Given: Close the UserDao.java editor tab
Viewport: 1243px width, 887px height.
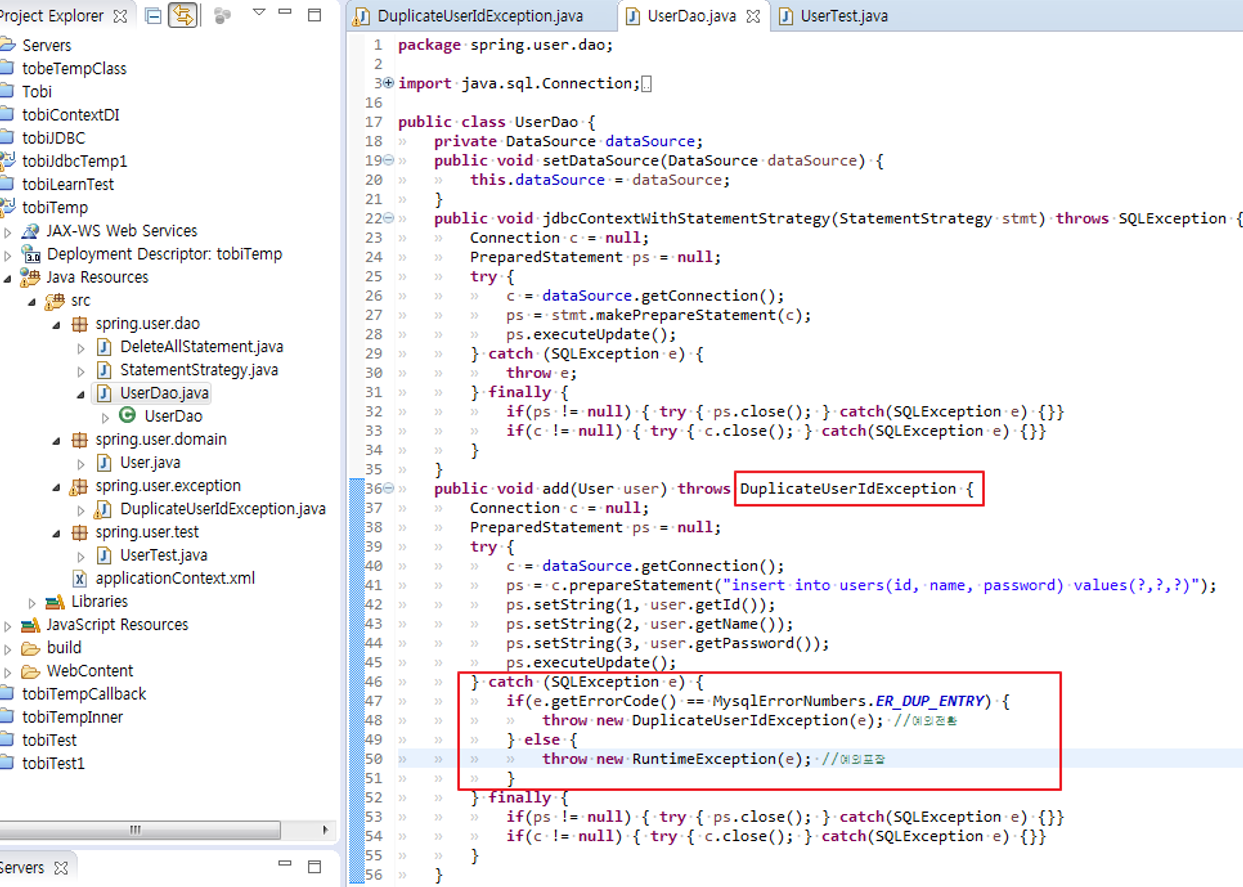Looking at the screenshot, I should click(753, 16).
